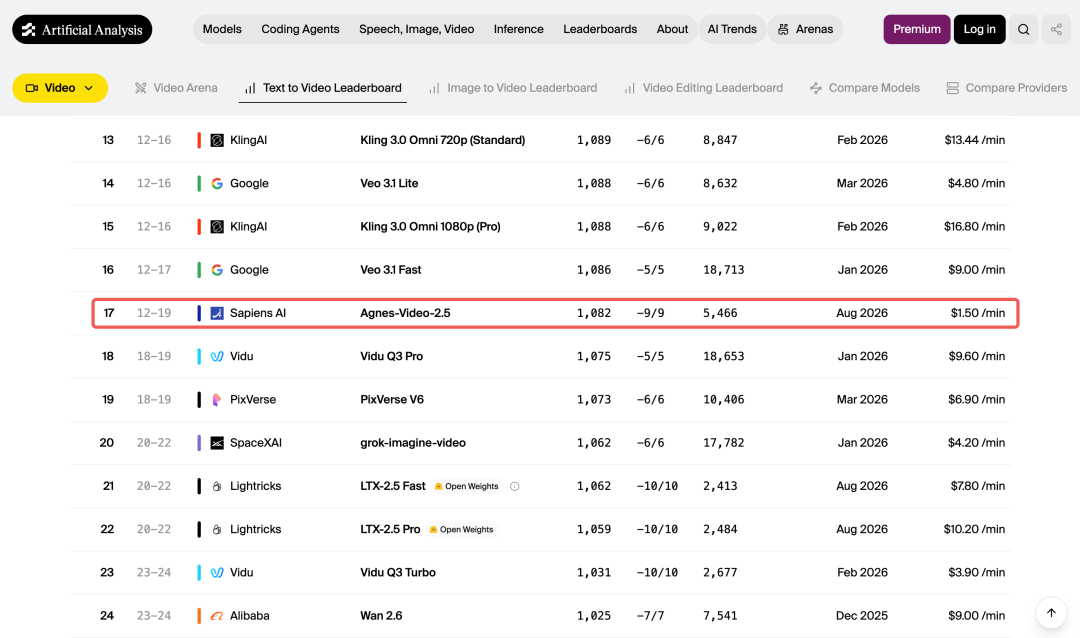Switch to Image to Video Leaderboard tab

(x=513, y=88)
